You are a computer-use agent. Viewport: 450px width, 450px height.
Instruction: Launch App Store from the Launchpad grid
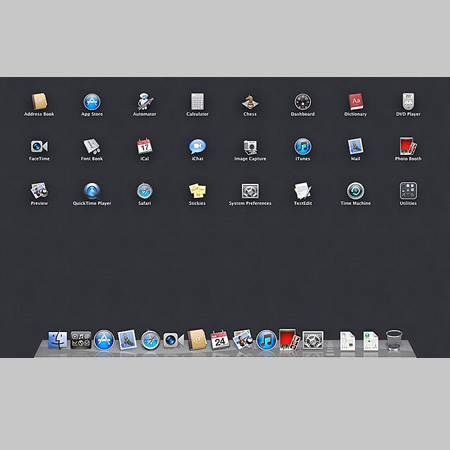coord(92,102)
